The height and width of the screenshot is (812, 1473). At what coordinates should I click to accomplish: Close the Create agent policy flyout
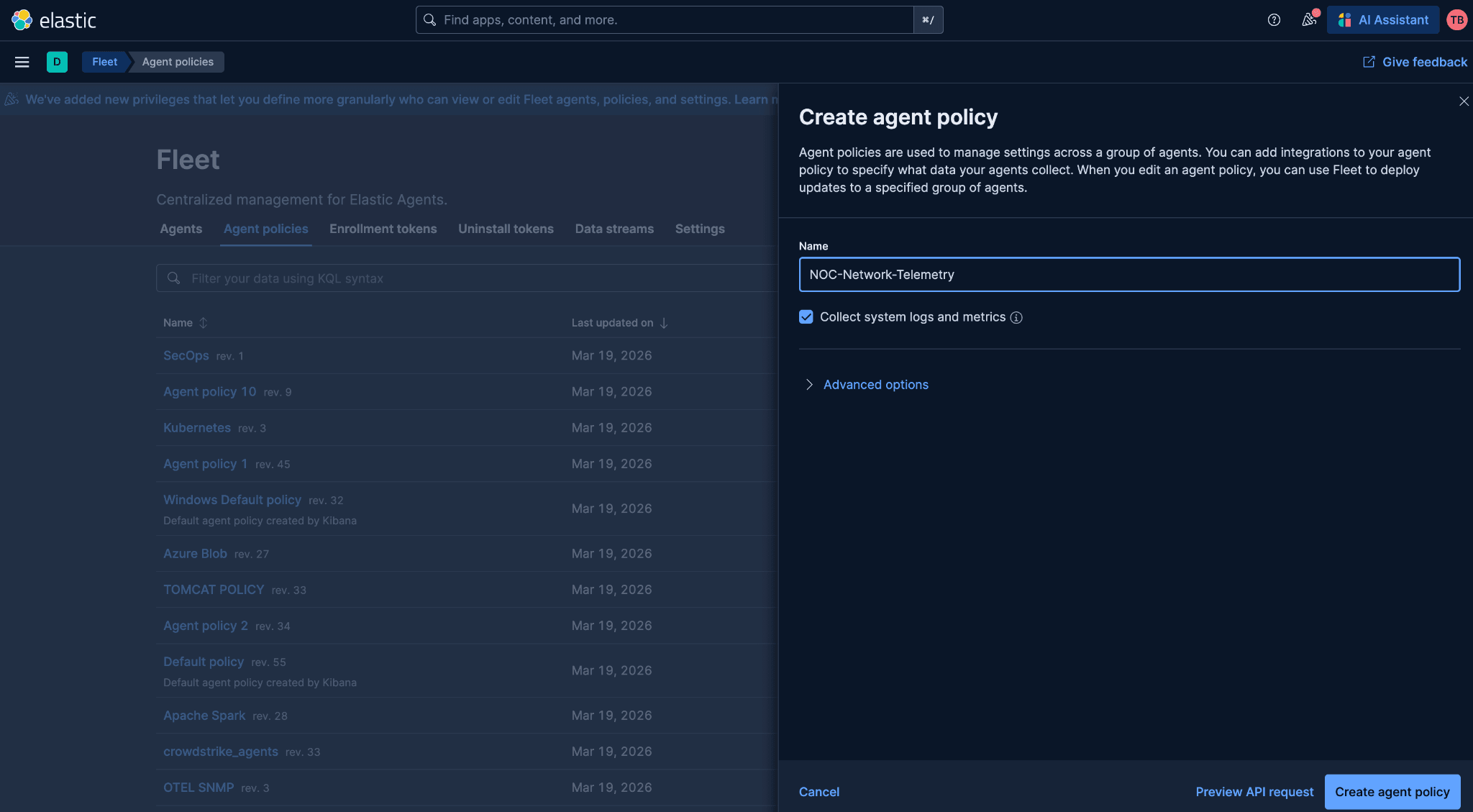click(1464, 101)
